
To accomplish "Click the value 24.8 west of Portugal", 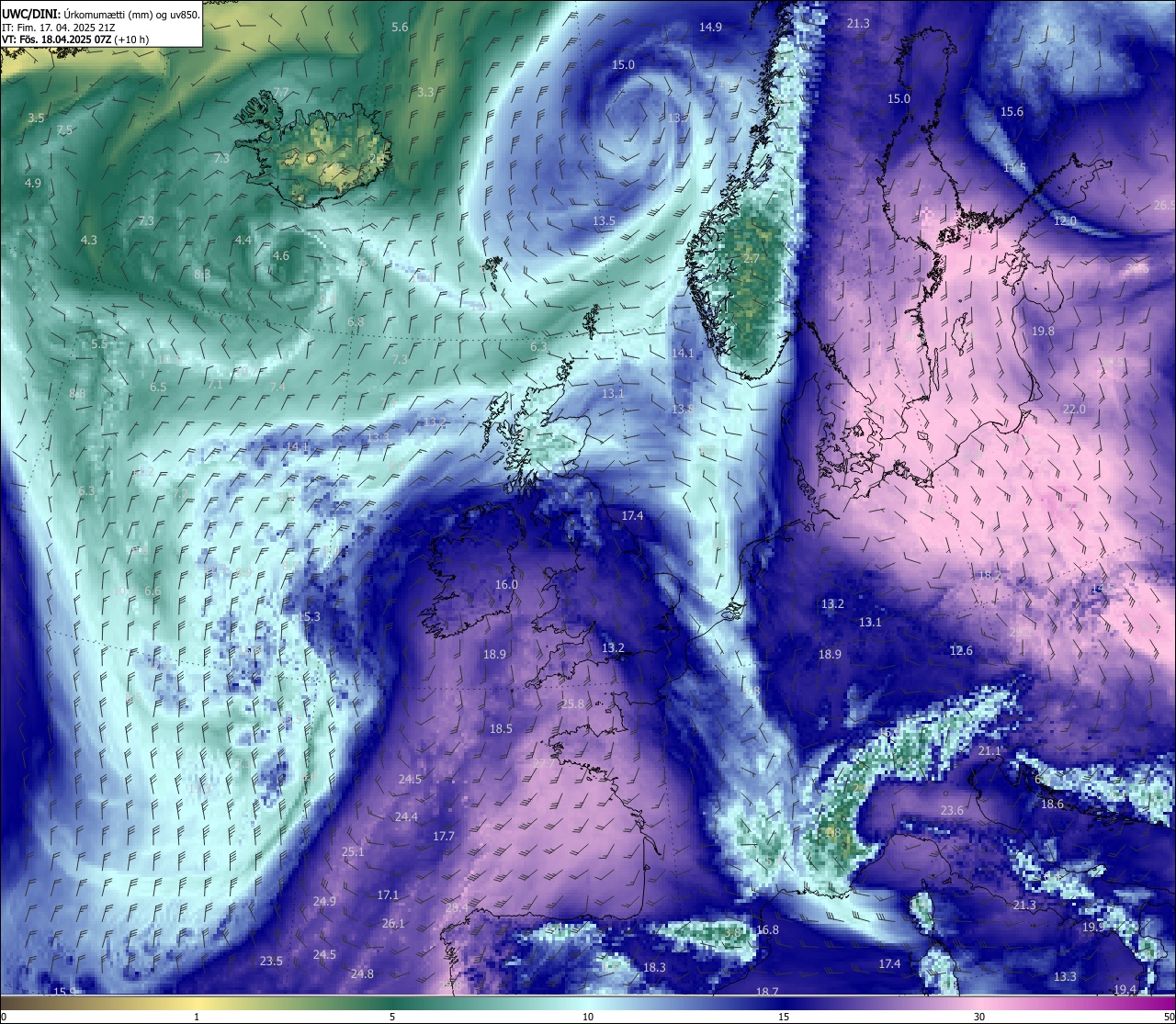I will tap(362, 974).
